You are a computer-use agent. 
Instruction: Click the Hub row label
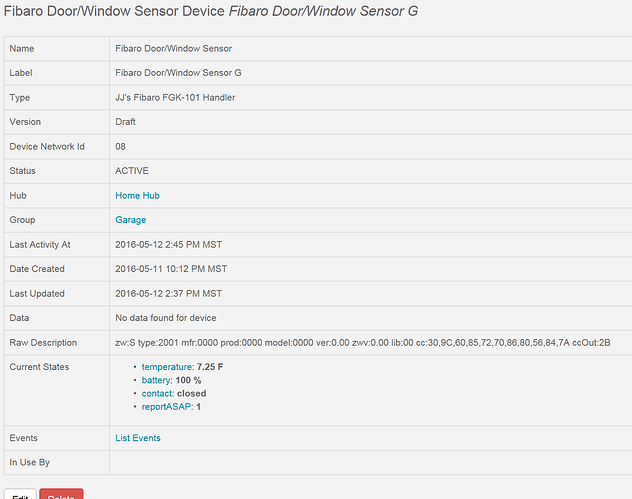coord(18,195)
